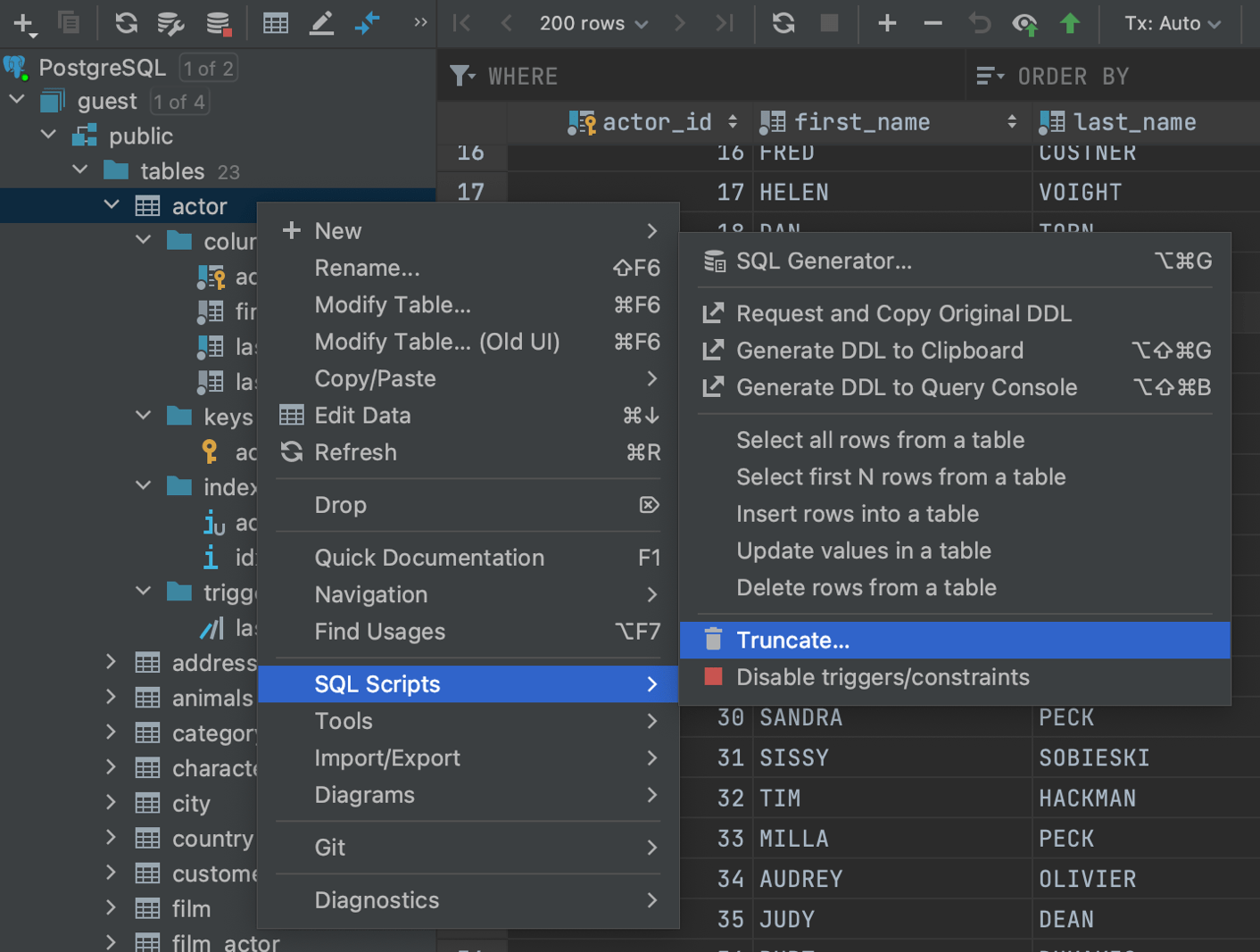Image resolution: width=1260 pixels, height=952 pixels.
Task: Toggle preview pending changes eye icon
Action: (x=1025, y=23)
